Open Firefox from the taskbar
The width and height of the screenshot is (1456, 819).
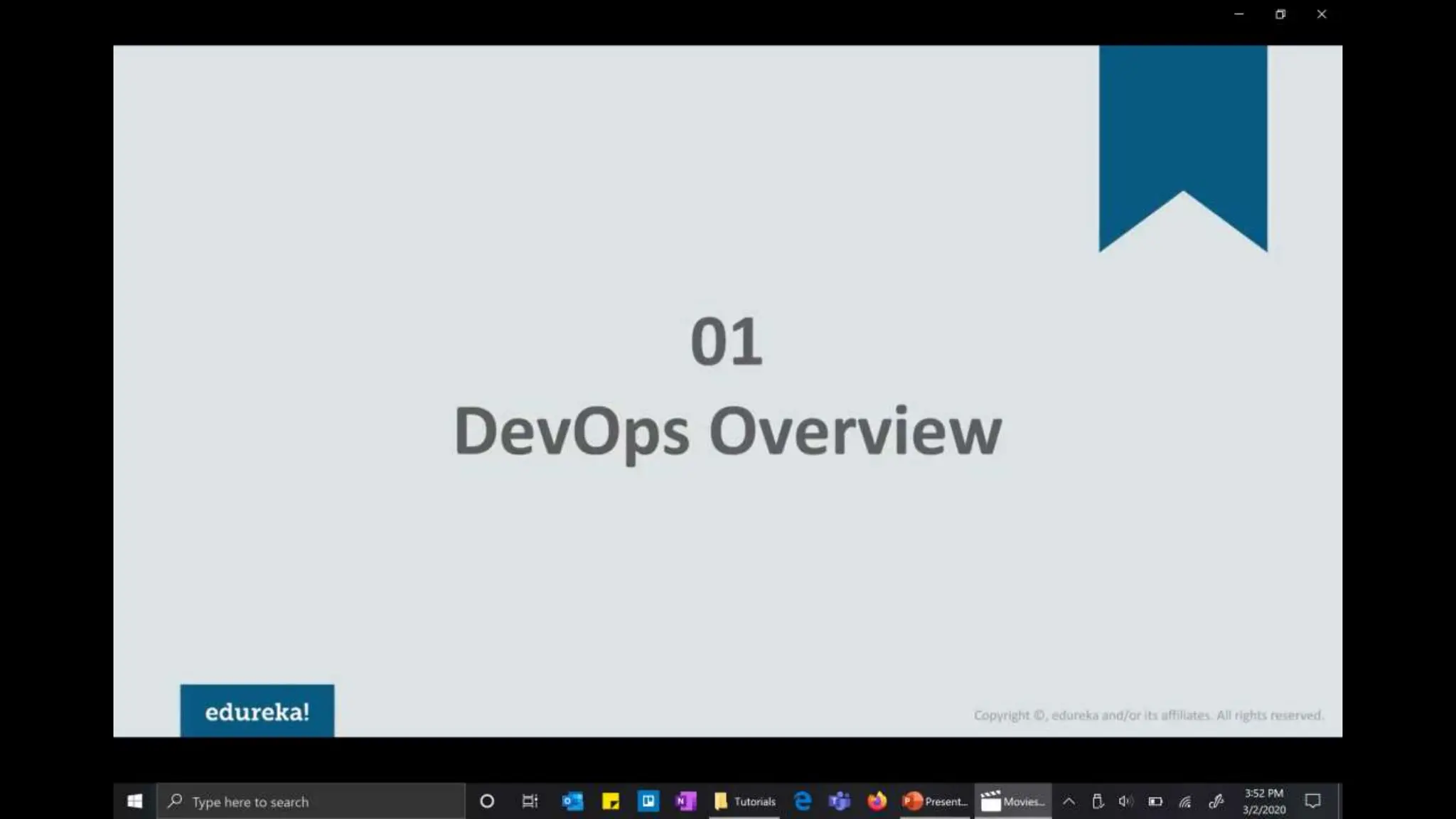coord(877,801)
